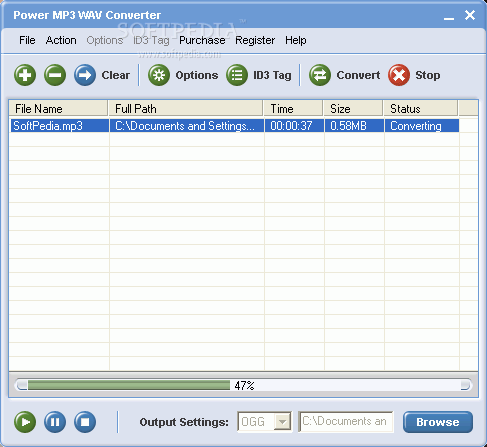Click the Browse button
Screen dimensions: 487x447
pos(438,422)
